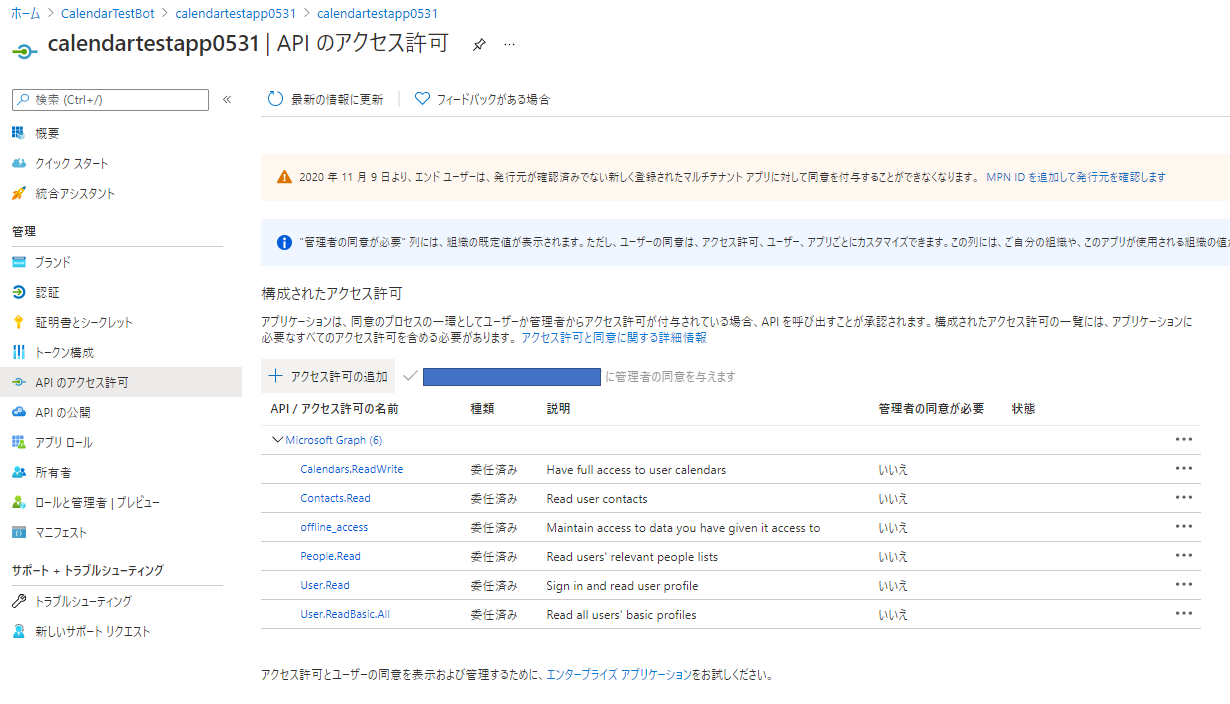Click the ブランド icon

pos(18,262)
